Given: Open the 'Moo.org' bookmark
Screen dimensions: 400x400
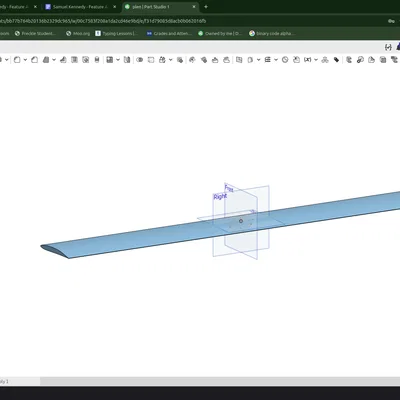Looking at the screenshot, I should point(78,33).
